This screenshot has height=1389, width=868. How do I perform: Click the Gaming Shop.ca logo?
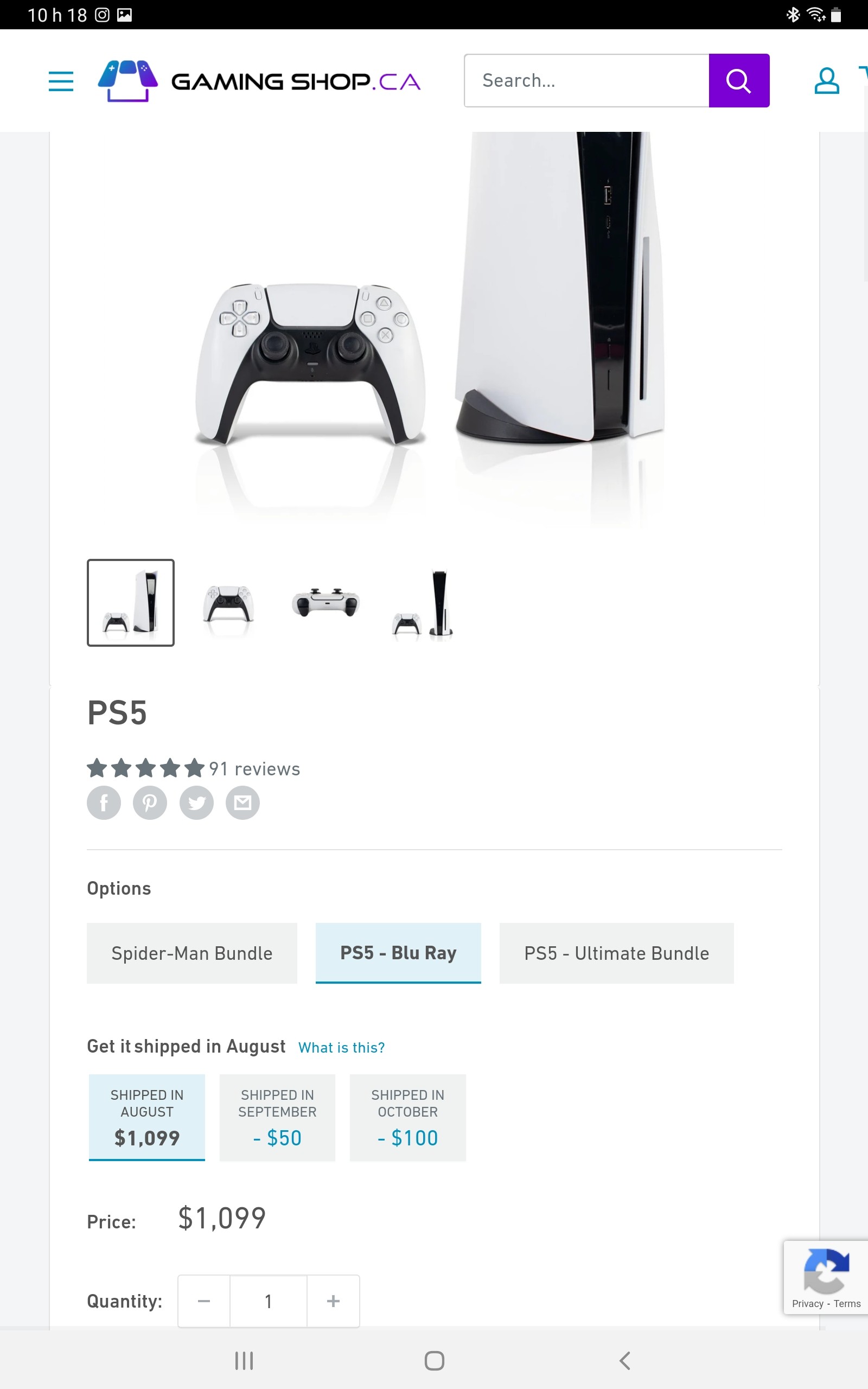pos(259,81)
